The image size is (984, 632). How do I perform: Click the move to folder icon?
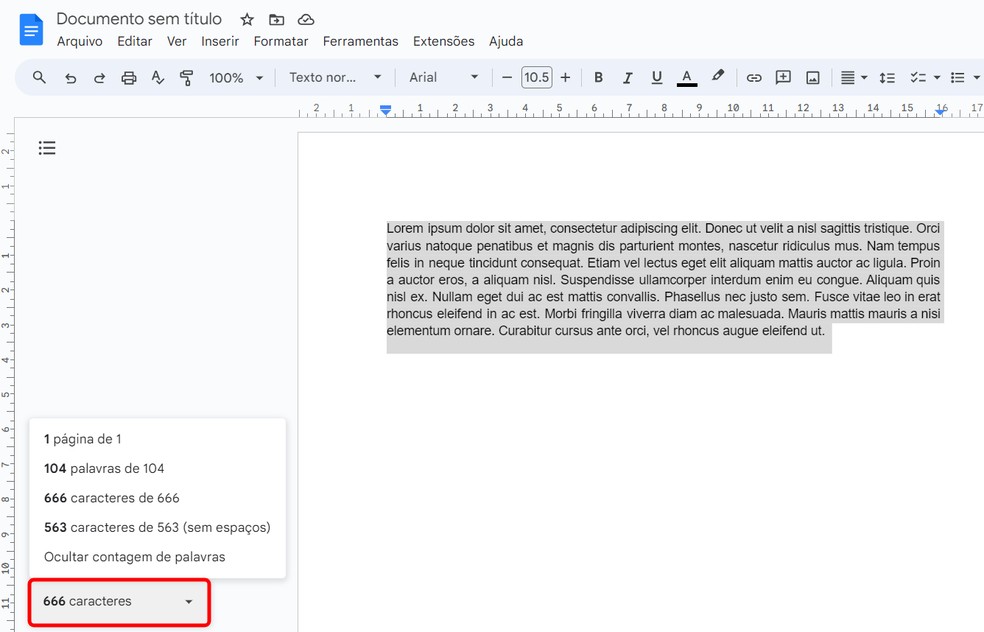pos(276,19)
